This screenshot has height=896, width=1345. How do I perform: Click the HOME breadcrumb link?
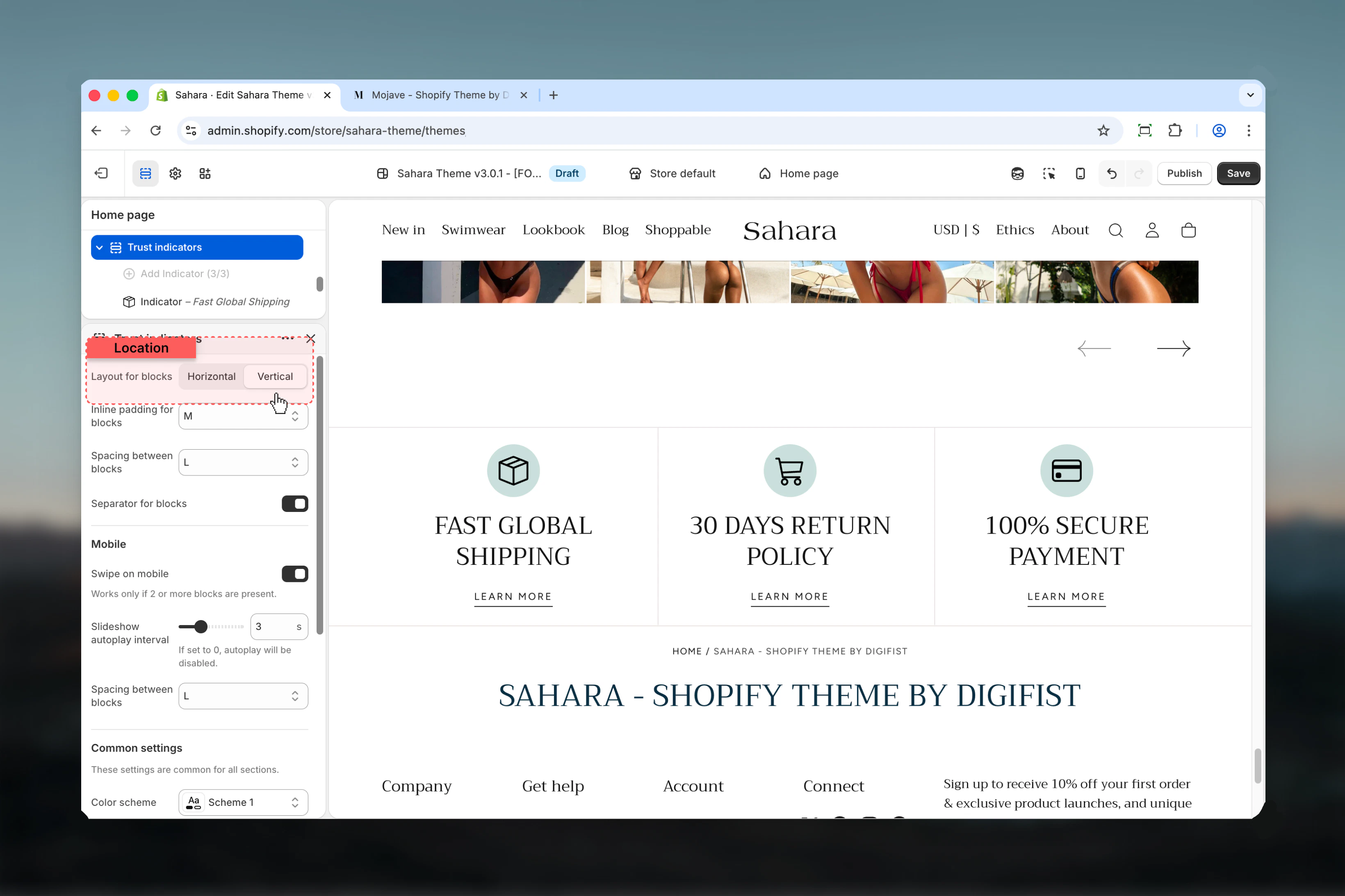(x=687, y=651)
